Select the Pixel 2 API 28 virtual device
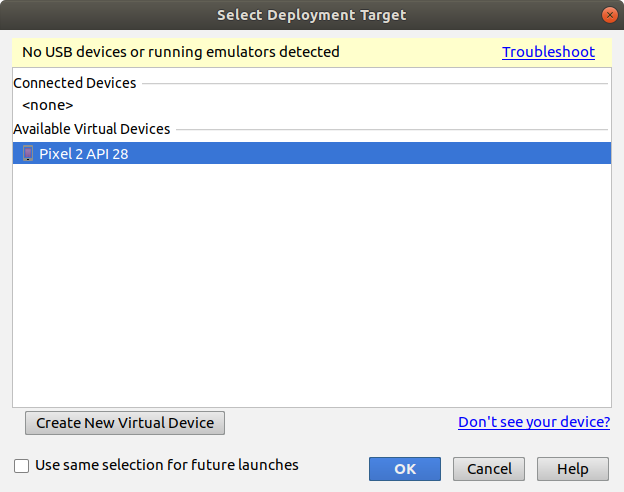624x492 pixels. click(312, 153)
